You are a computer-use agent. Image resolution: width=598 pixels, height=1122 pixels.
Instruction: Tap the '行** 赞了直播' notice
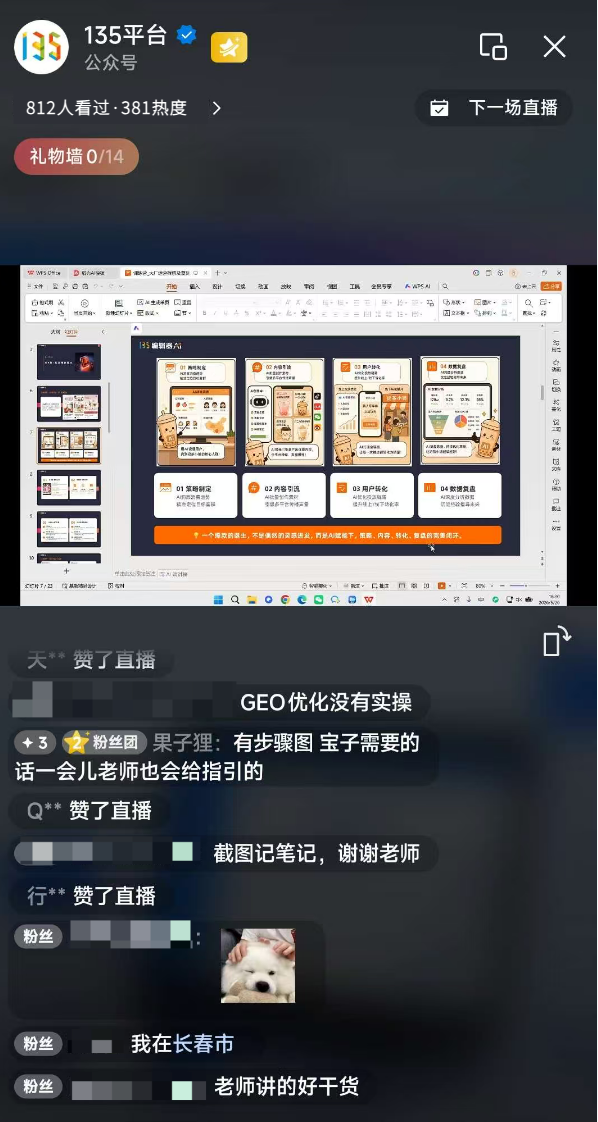pyautogui.click(x=91, y=896)
